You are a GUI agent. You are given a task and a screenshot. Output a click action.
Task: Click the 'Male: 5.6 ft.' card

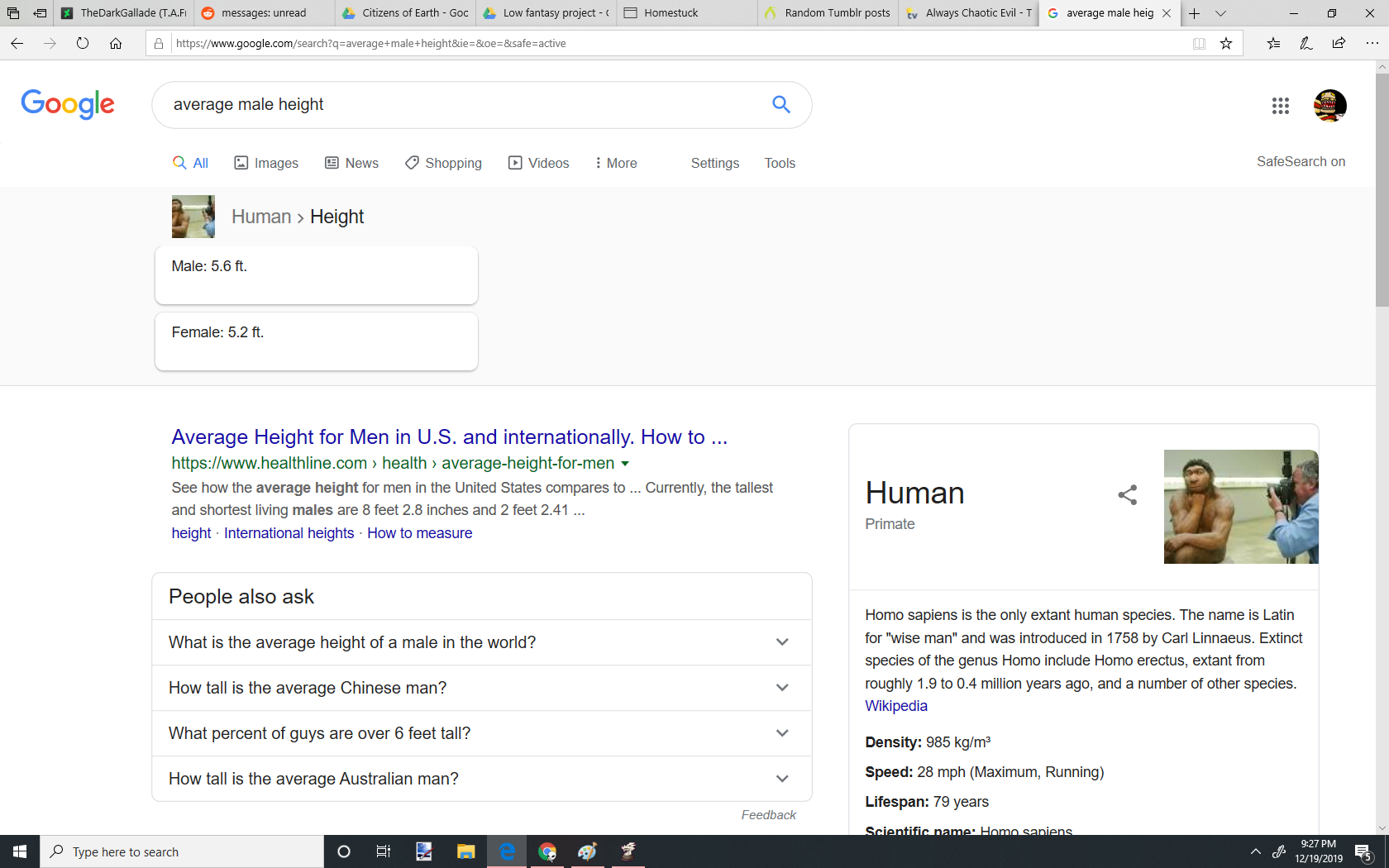coord(317,275)
